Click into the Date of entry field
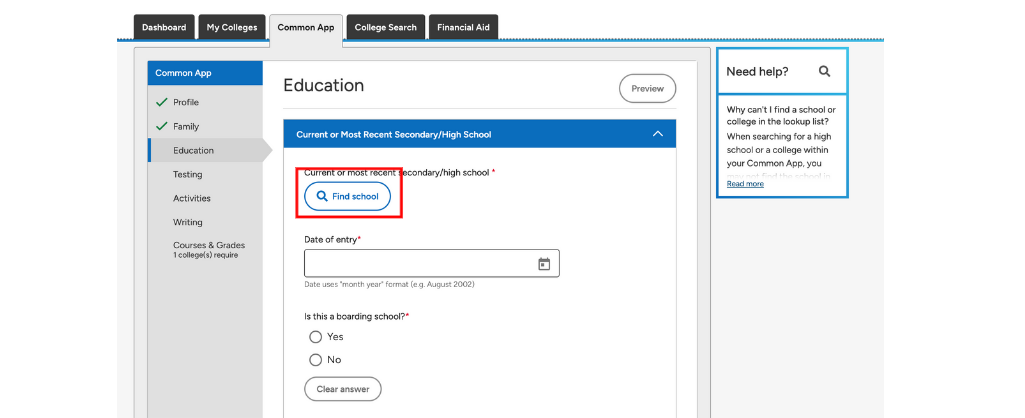 (431, 264)
